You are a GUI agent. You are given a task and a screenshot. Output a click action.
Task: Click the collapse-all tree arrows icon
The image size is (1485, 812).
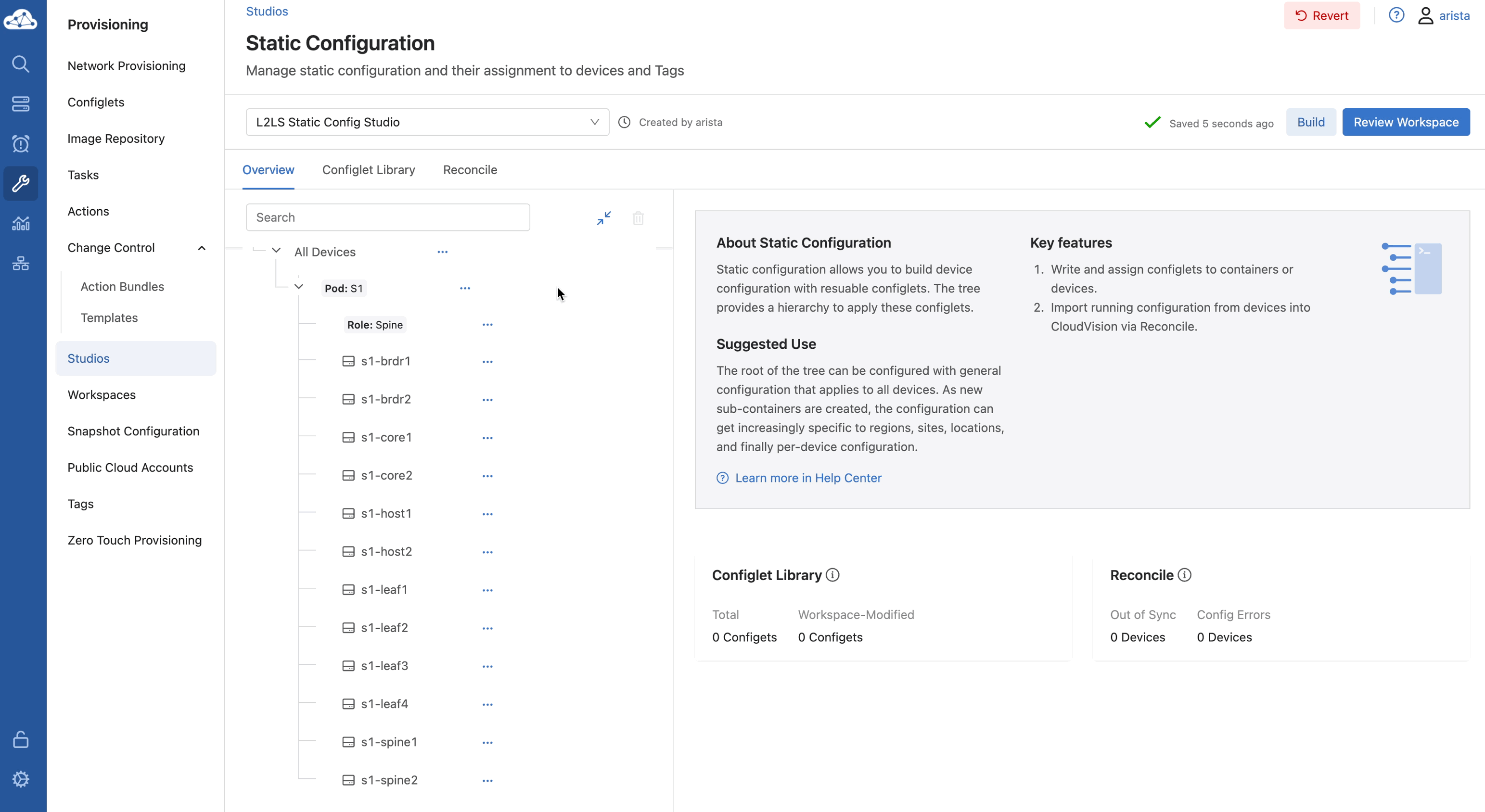[603, 218]
